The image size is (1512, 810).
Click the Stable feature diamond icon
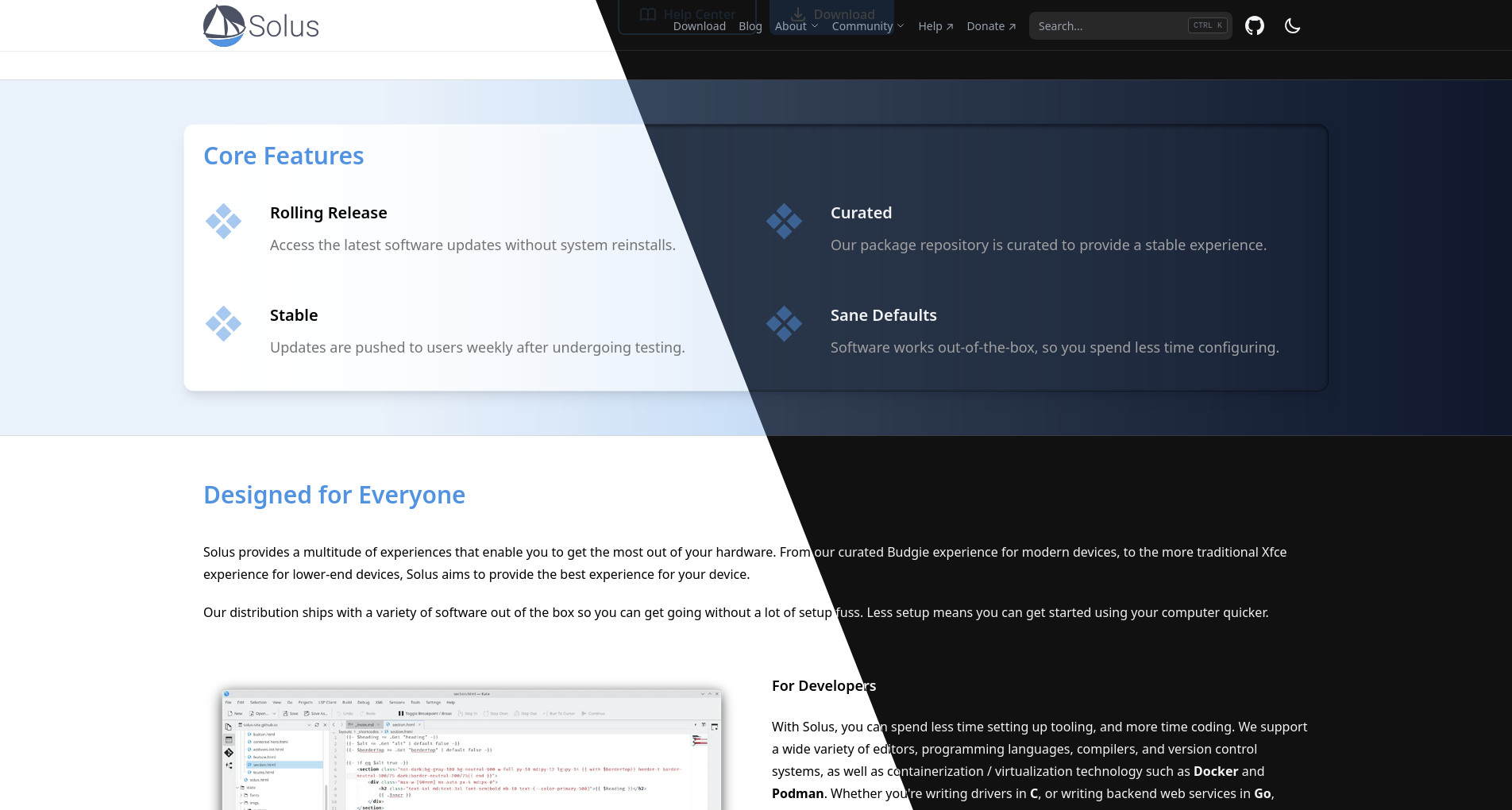[x=223, y=324]
